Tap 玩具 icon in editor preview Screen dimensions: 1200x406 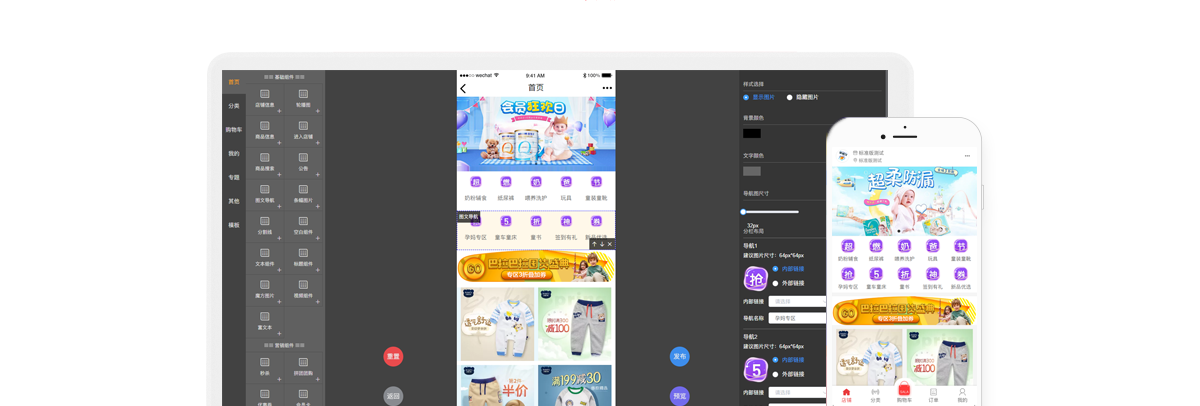(x=566, y=188)
